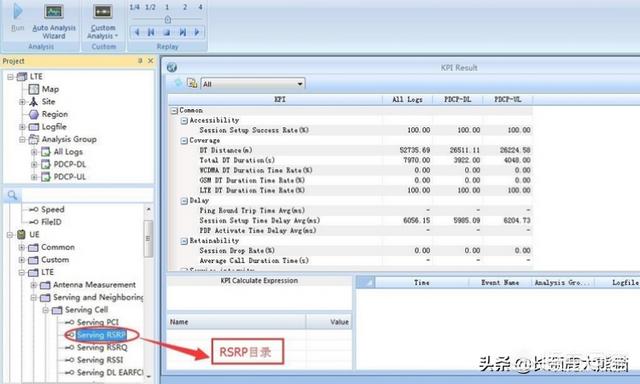Viewport: 640px width, 384px height.
Task: Open the All filter dropdown
Action: (x=253, y=84)
